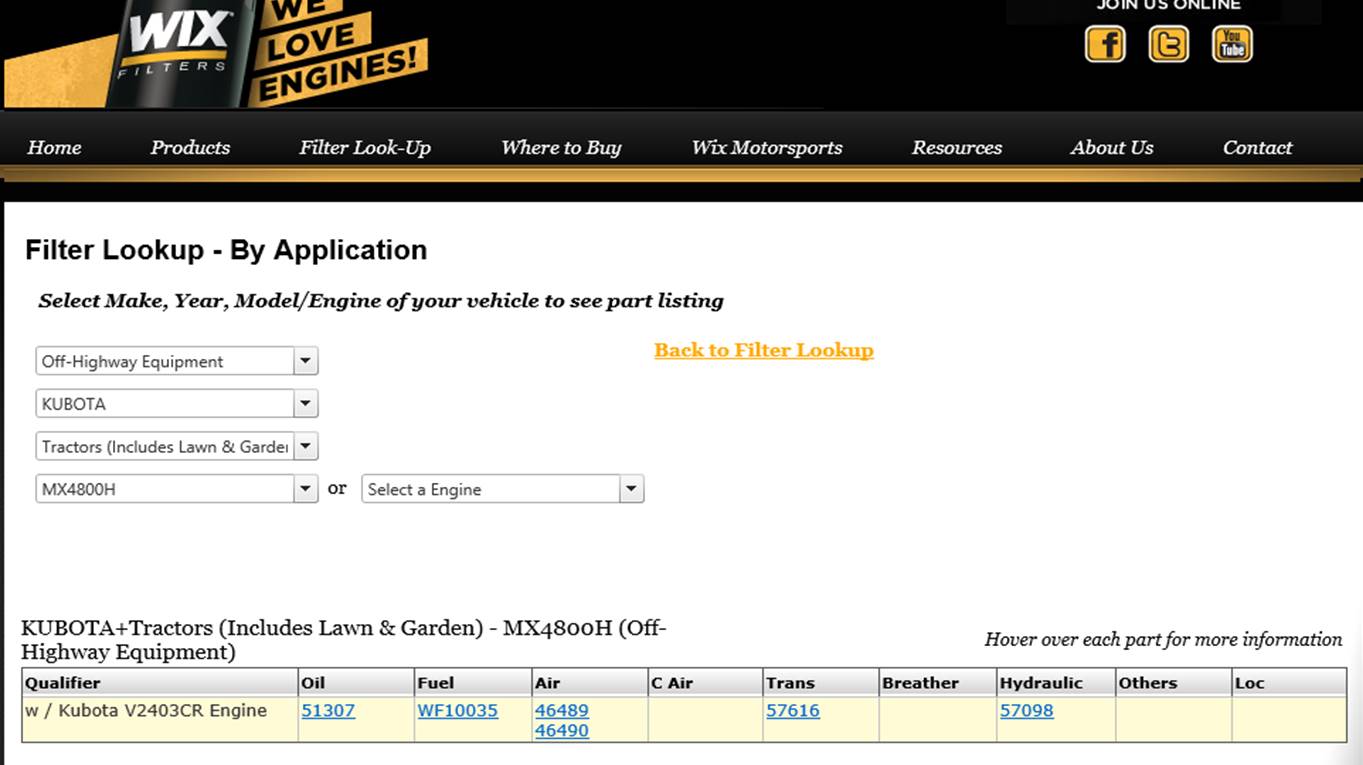Click the Breather column header

938,683
